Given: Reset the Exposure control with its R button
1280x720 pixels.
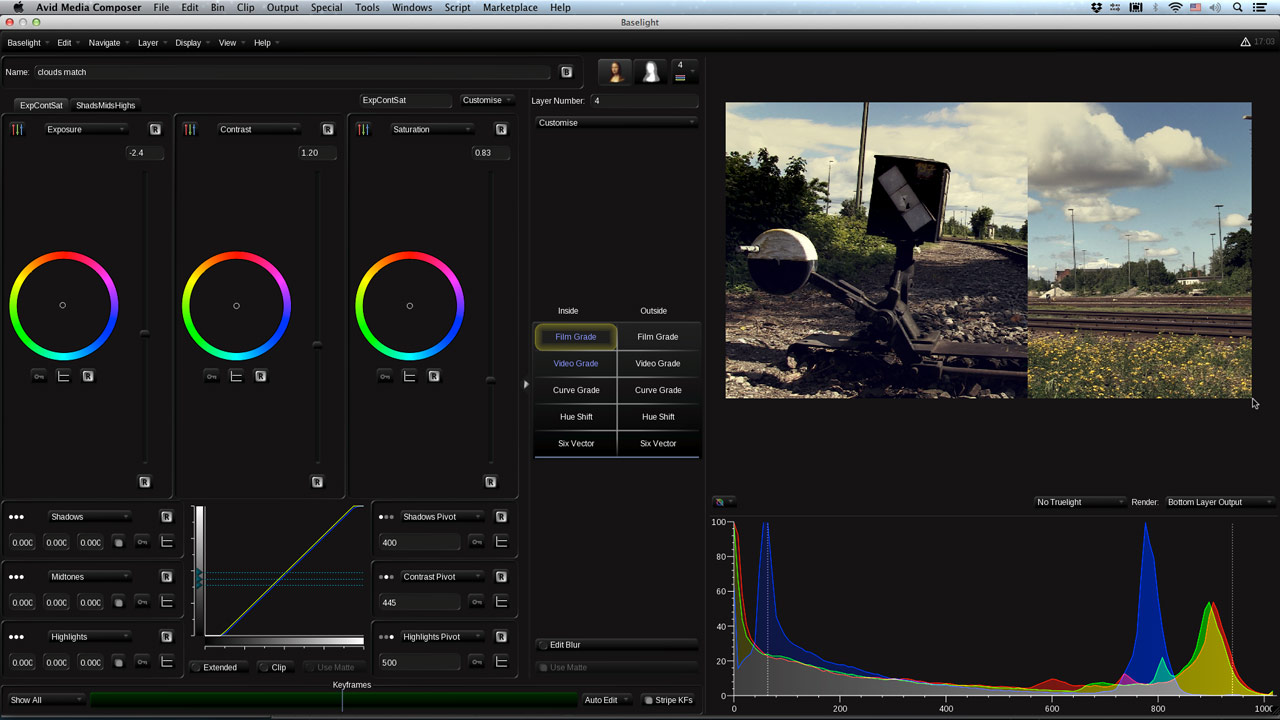Looking at the screenshot, I should coord(155,129).
